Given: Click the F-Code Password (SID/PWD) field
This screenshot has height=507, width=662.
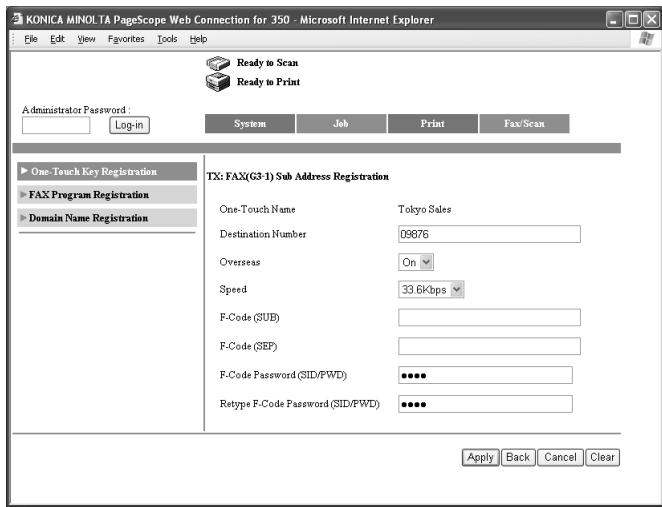Looking at the screenshot, I should pos(486,375).
